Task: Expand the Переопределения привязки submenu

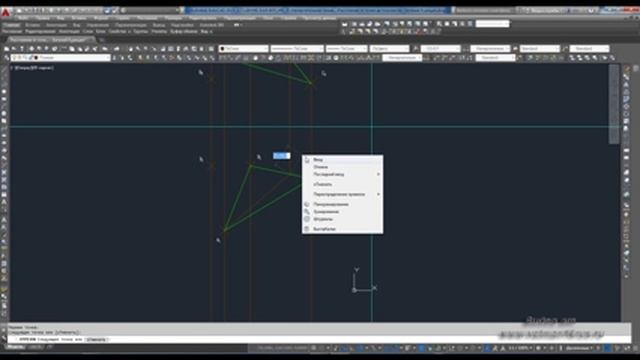Action: [342, 194]
